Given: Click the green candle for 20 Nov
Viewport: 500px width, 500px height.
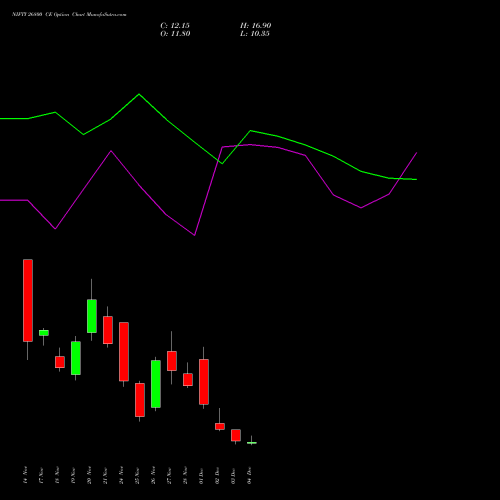Looking at the screenshot, I should coord(92,316).
